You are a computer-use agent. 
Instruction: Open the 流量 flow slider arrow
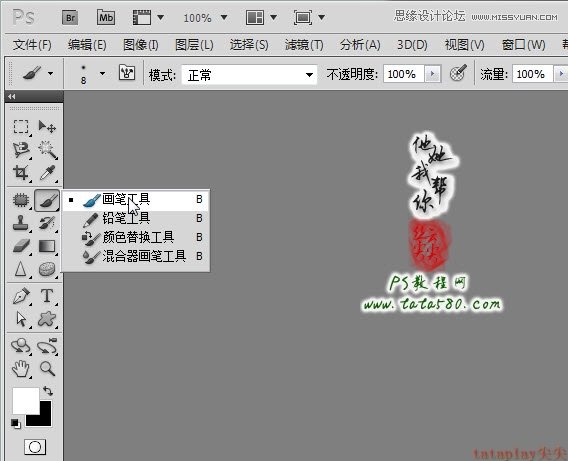pos(560,74)
